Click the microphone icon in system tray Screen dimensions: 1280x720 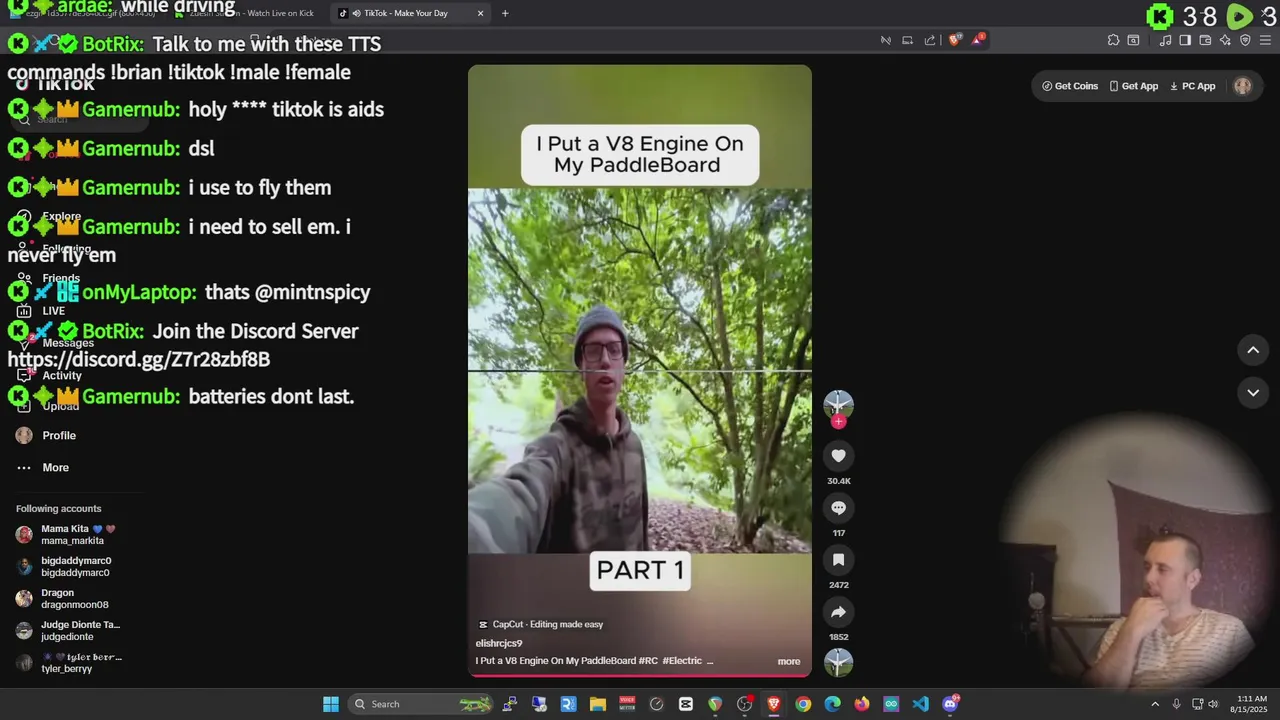click(x=1177, y=704)
